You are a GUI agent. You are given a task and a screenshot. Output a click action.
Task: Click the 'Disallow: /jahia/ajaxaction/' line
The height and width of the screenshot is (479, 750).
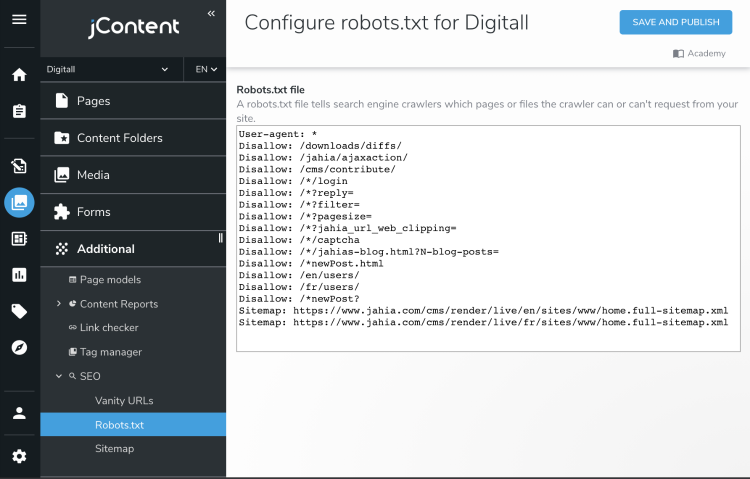click(323, 158)
